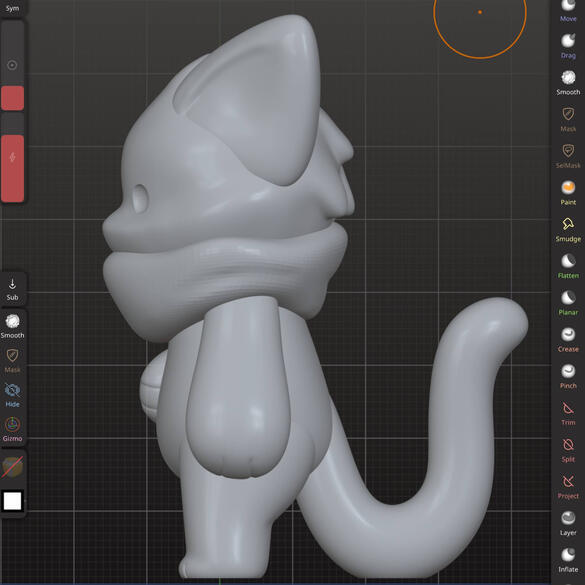
Task: Pick the Layer brush
Action: coord(568,523)
